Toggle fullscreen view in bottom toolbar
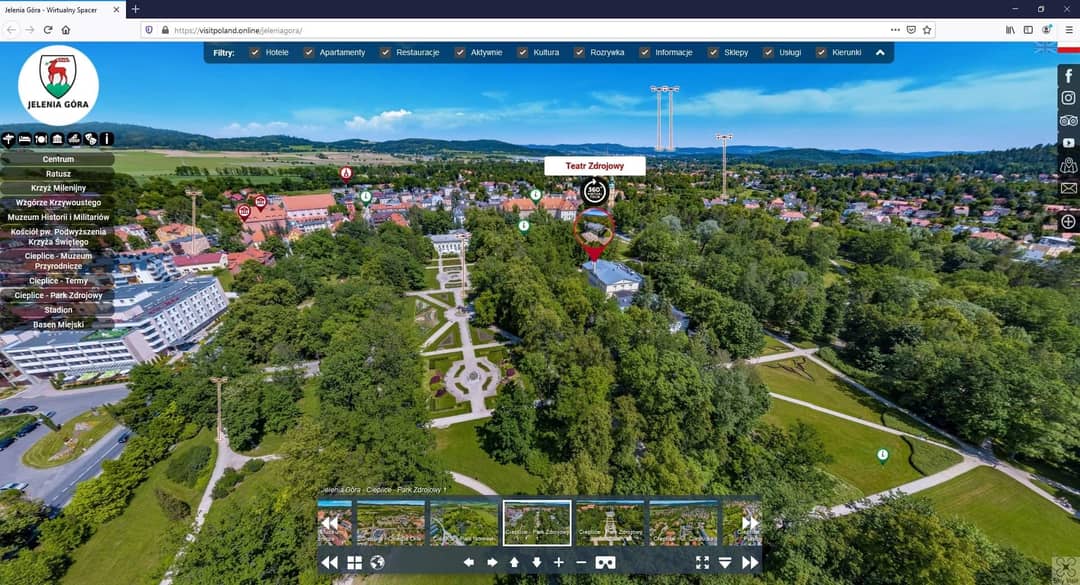The width and height of the screenshot is (1080, 585). (x=702, y=563)
